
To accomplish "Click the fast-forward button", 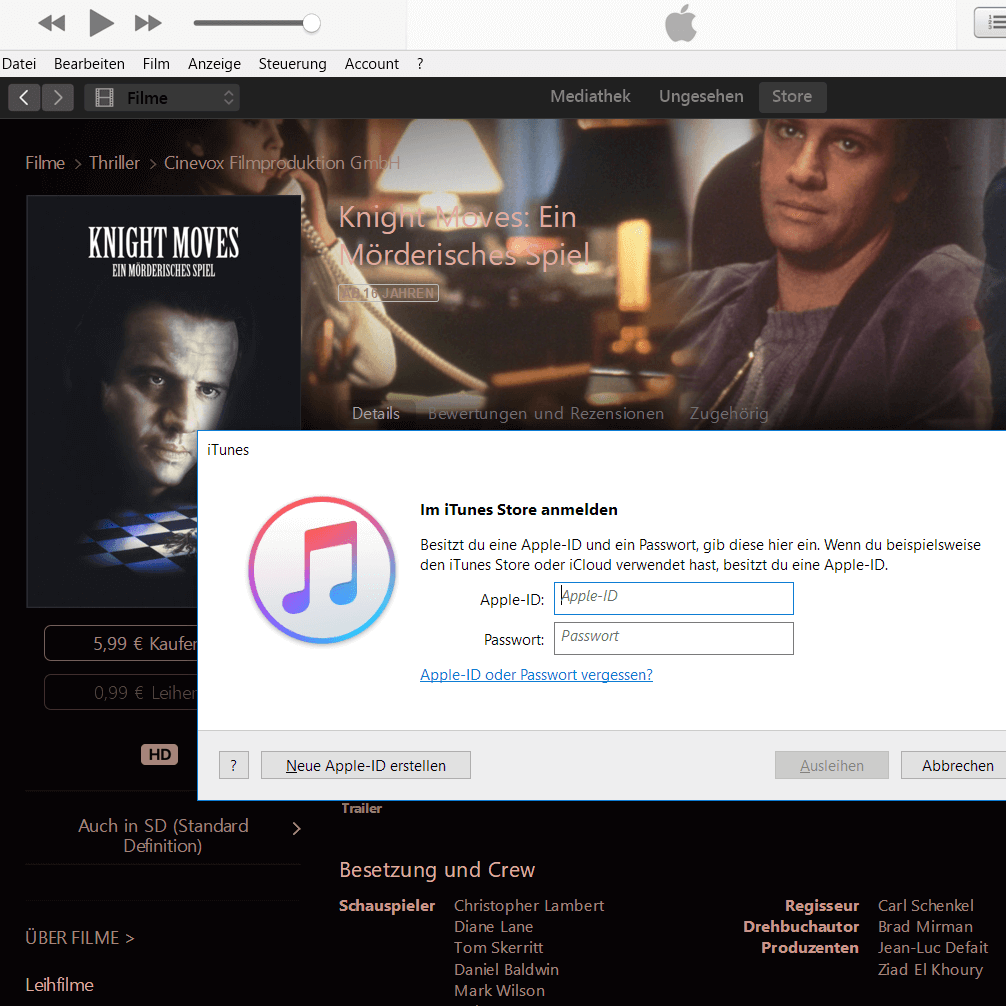I will [x=148, y=24].
